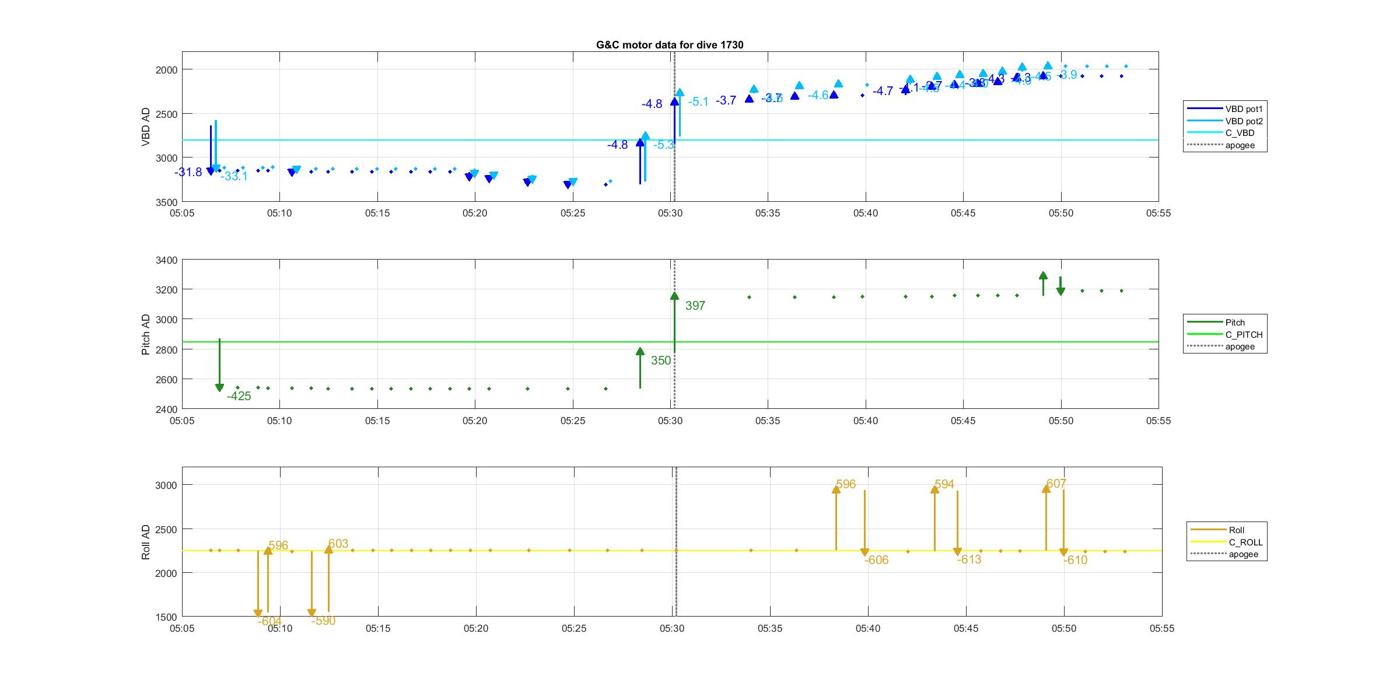This screenshot has height=693, width=1400.
Task: Click the '3400' tick on Pitch y-axis
Action: [166, 261]
